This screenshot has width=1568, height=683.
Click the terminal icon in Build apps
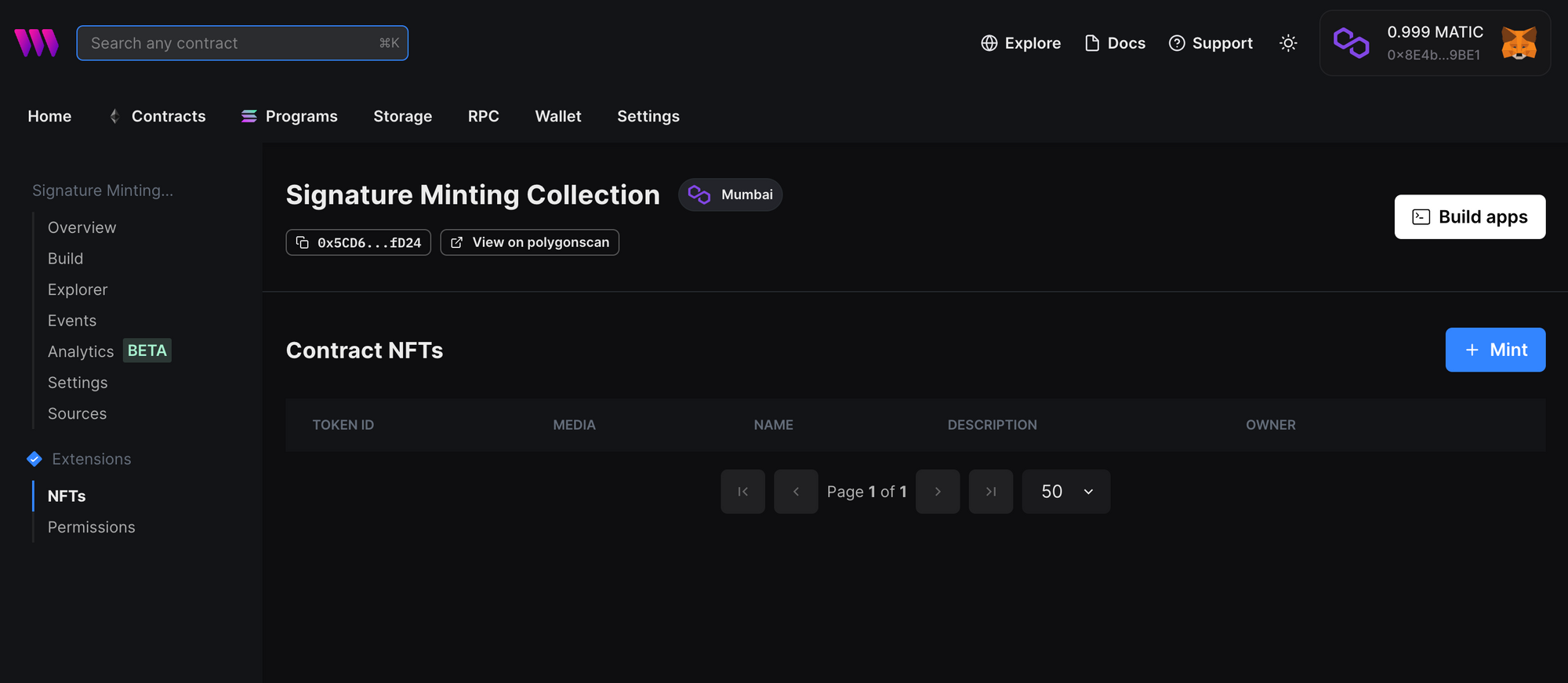click(x=1421, y=217)
